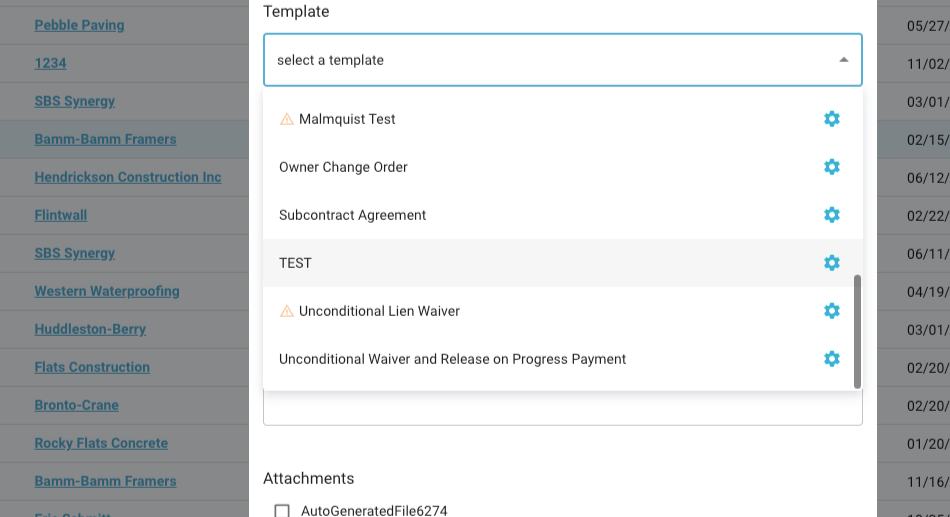Open settings gear for Malmquist Test template

(x=831, y=119)
